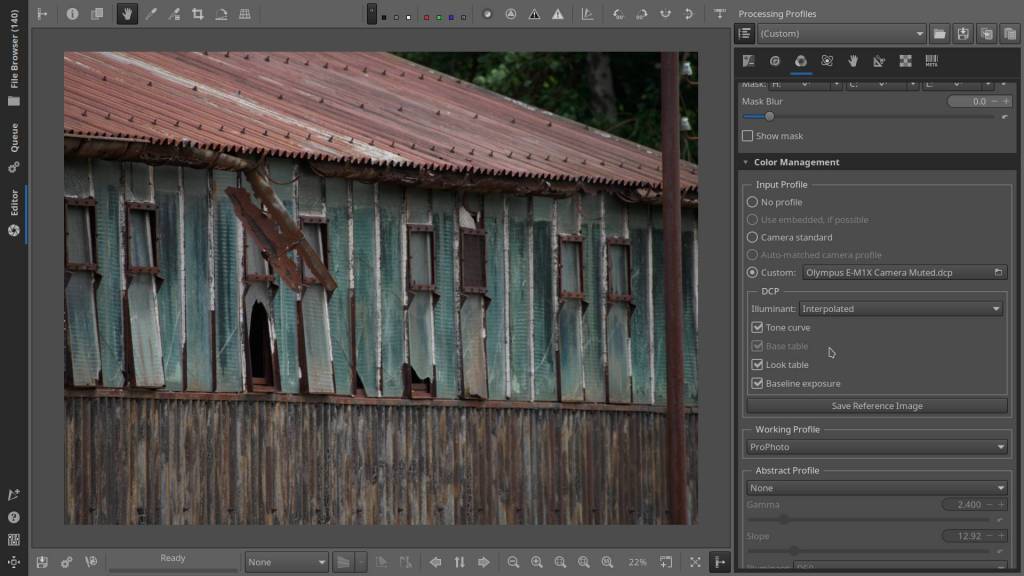Click the Mask Blur slider handle
Viewport: 1024px width, 576px height.
(x=768, y=116)
